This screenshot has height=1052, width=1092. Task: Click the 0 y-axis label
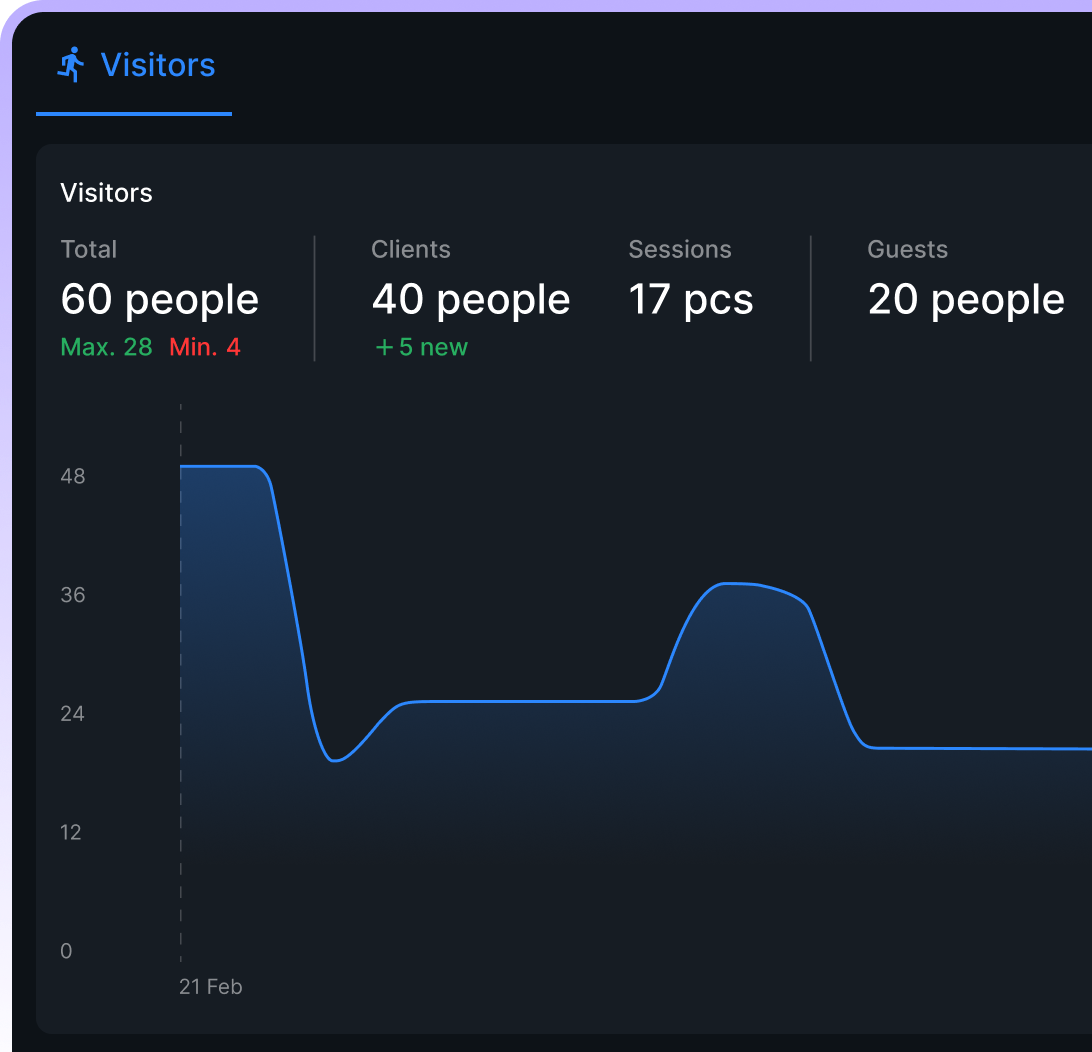click(x=66, y=951)
